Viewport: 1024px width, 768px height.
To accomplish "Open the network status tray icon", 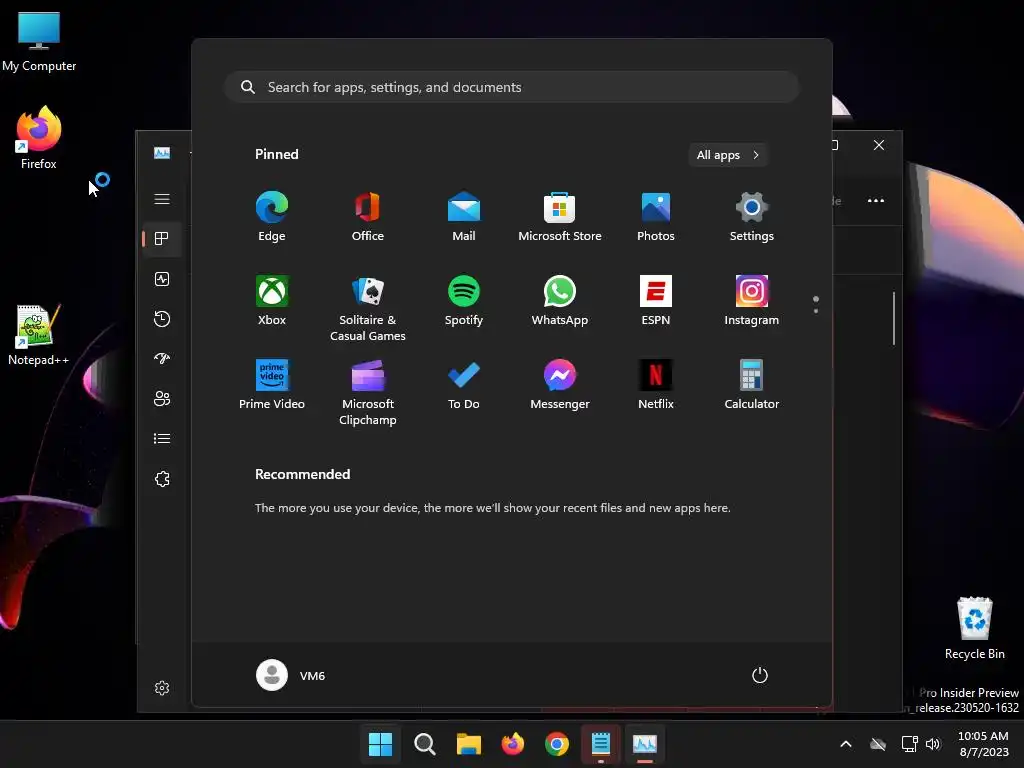I will point(909,744).
